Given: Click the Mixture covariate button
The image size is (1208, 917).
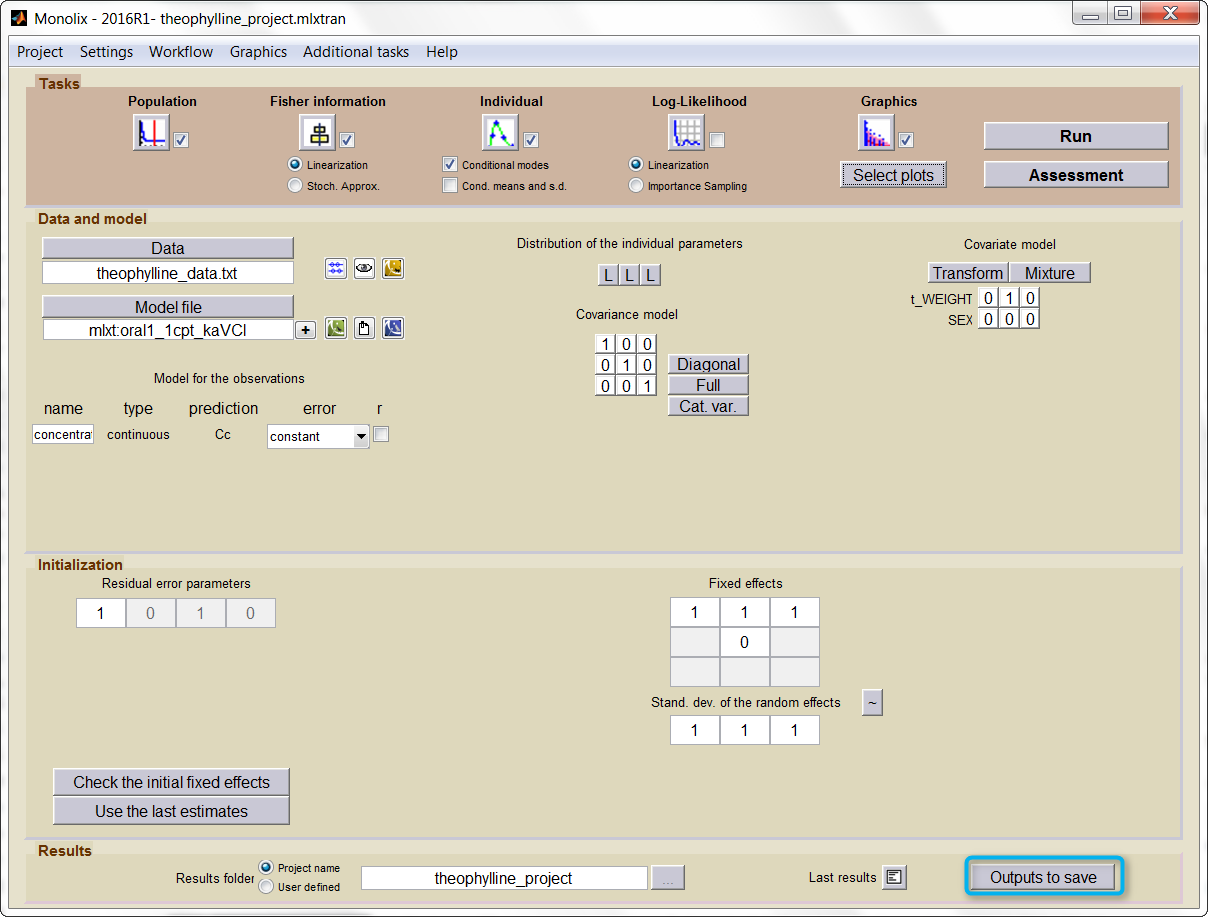Looking at the screenshot, I should (1050, 273).
